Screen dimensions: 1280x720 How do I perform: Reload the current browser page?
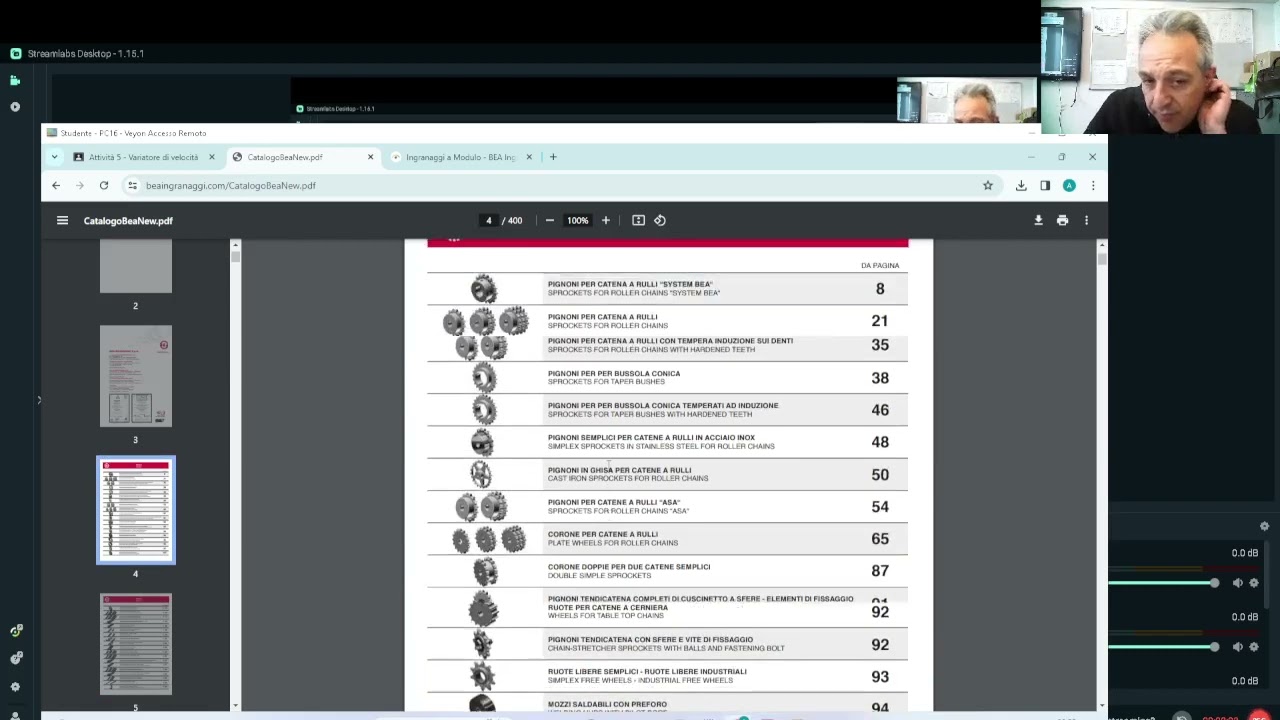click(104, 185)
